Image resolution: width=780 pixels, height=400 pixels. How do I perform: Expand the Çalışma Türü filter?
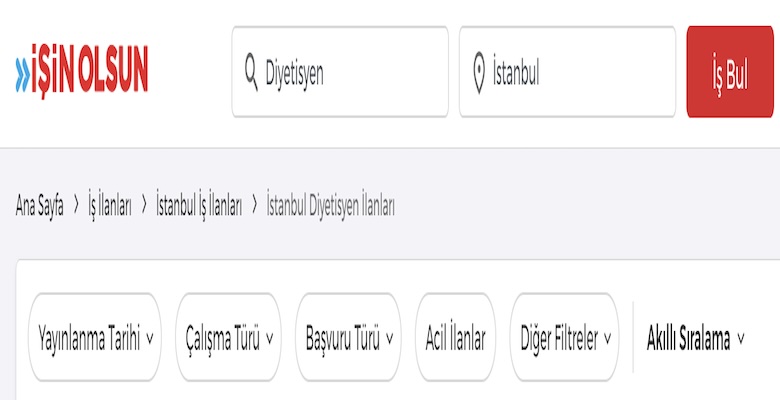tap(230, 337)
